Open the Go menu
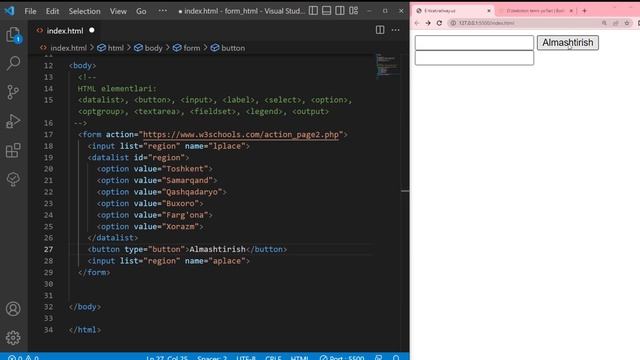 (x=141, y=11)
